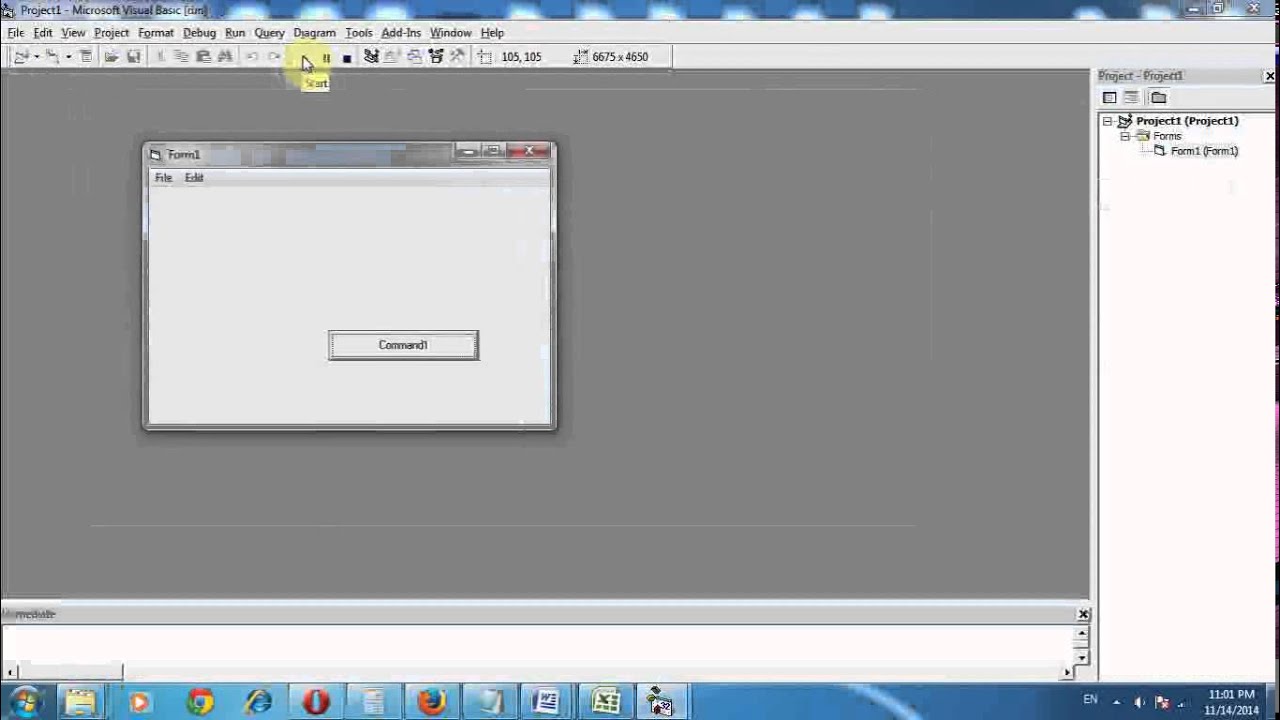The width and height of the screenshot is (1280, 720).
Task: Open dropdown arrow beside Add Form icon
Action: pyautogui.click(x=68, y=57)
